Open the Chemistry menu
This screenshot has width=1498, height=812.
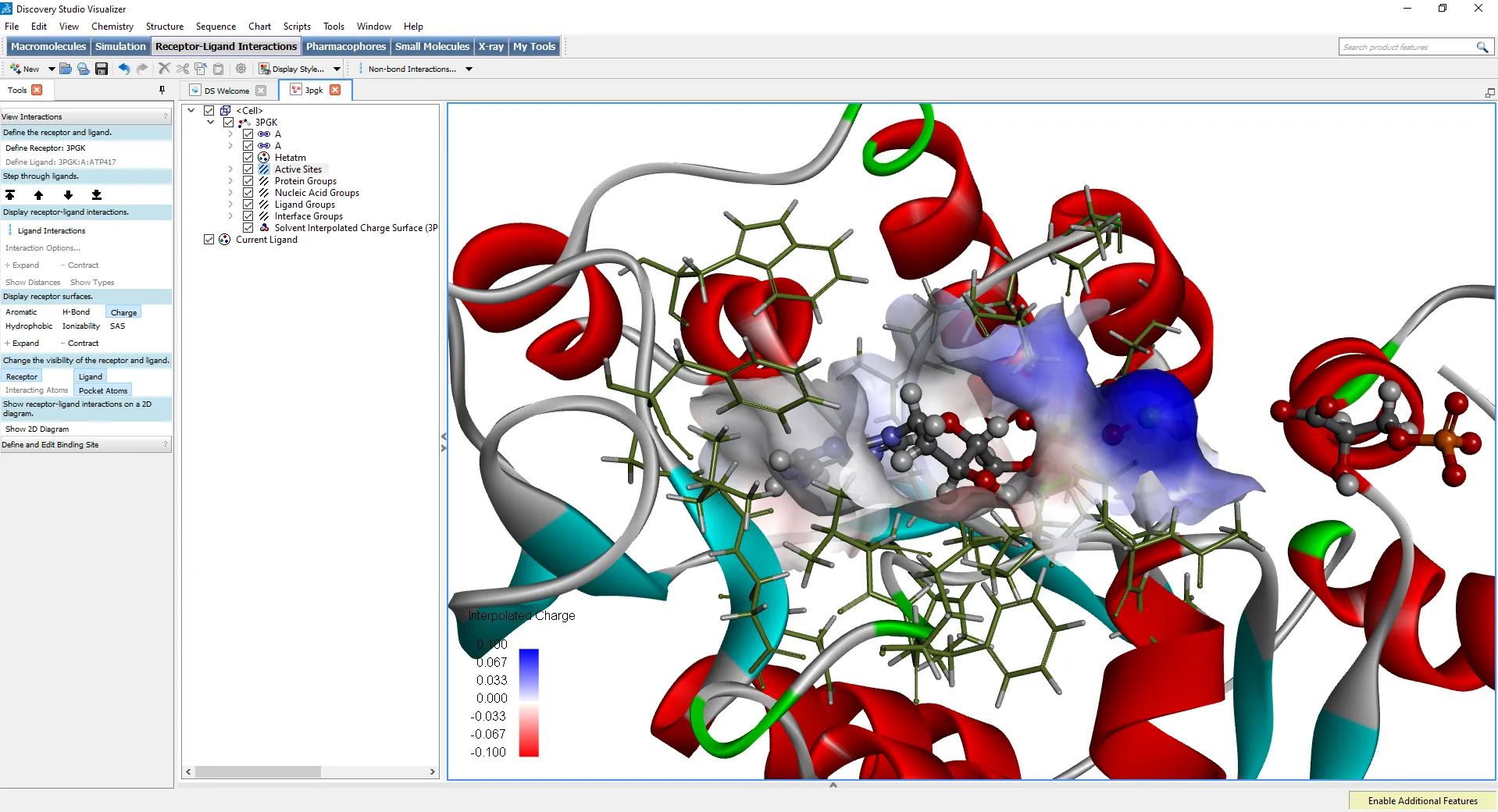pos(112,26)
